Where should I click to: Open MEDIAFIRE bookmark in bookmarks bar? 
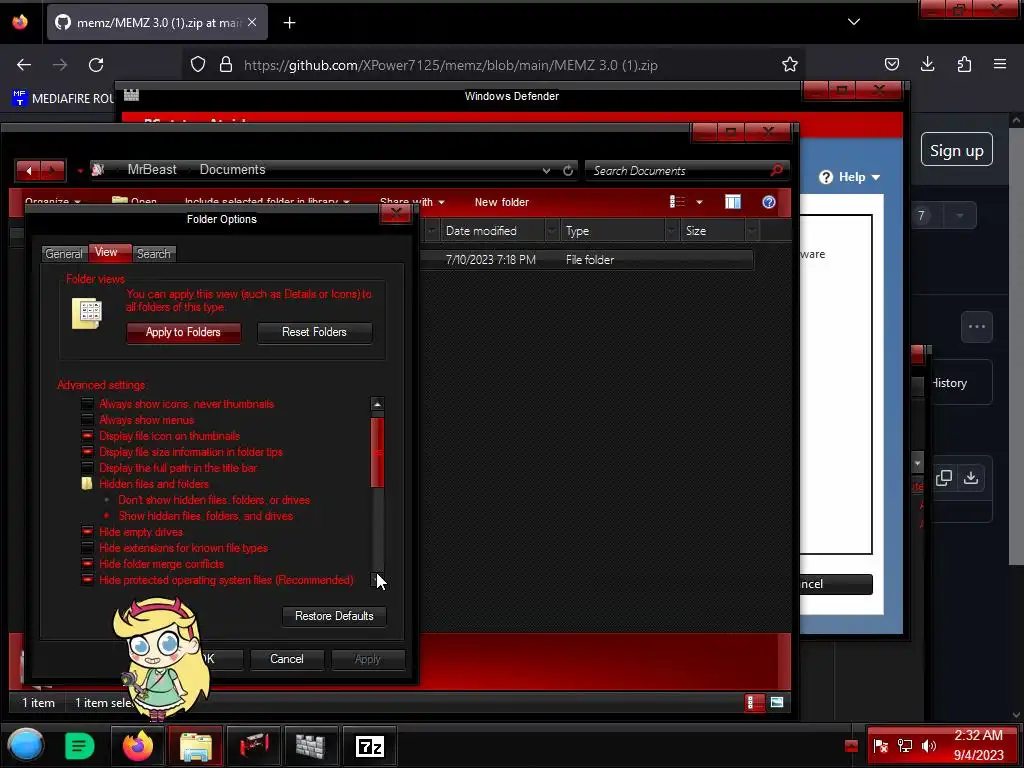pos(63,99)
